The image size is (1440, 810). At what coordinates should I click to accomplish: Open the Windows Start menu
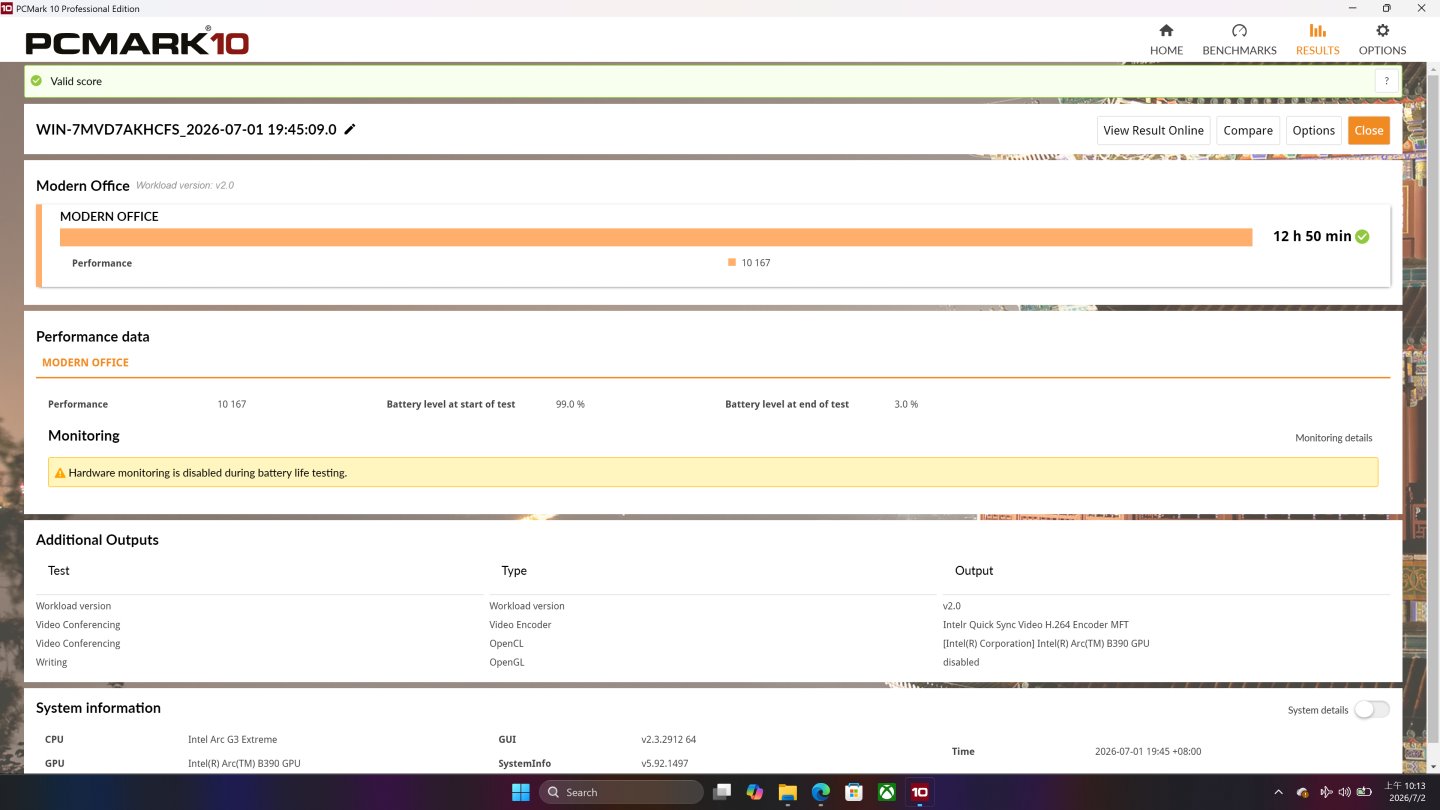(x=521, y=792)
